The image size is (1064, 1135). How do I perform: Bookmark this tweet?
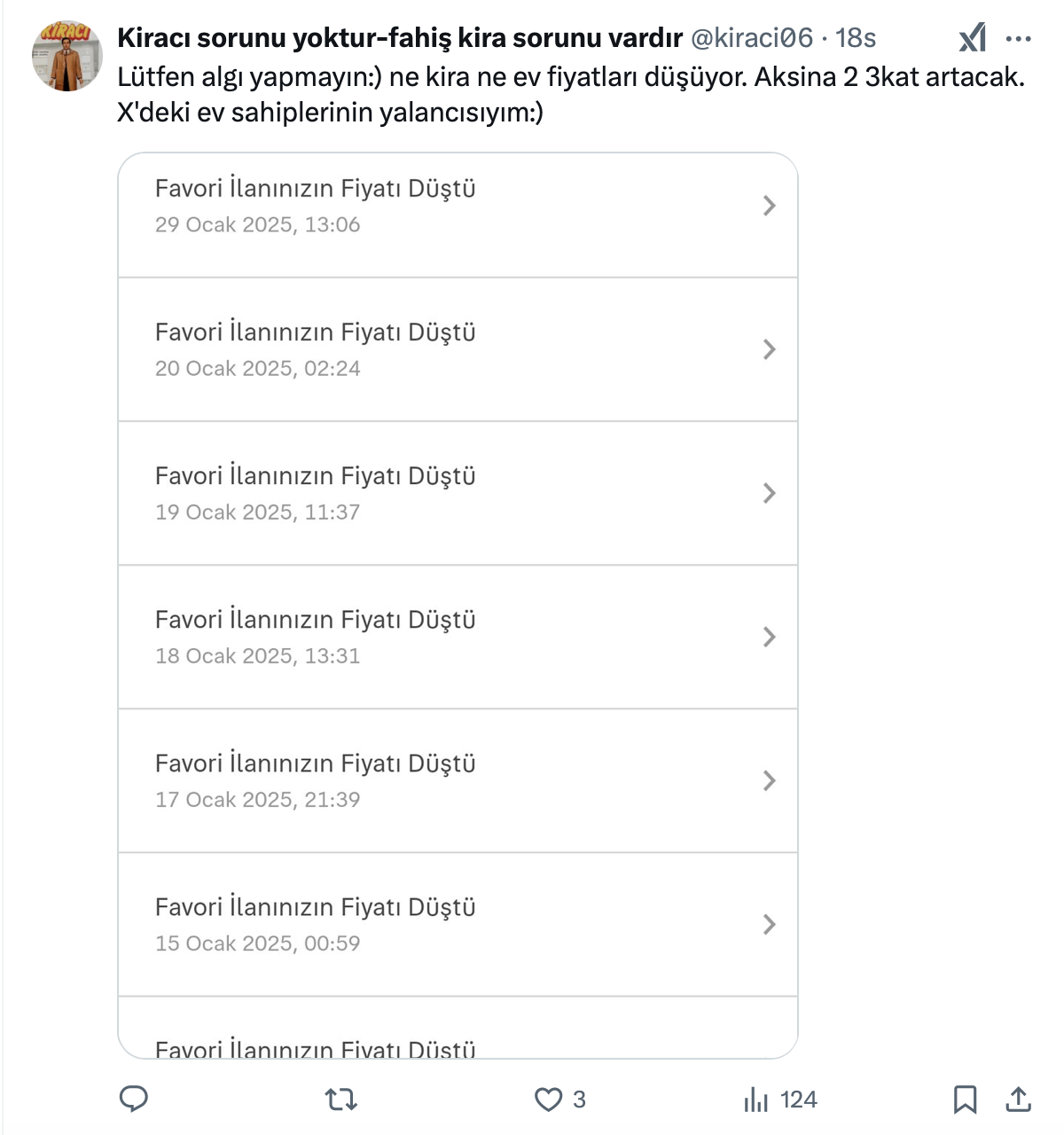pos(965,1100)
